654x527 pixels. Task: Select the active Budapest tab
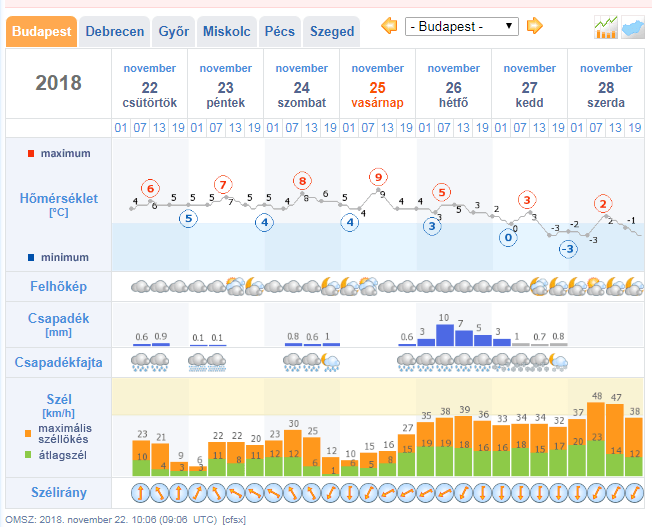coord(42,31)
